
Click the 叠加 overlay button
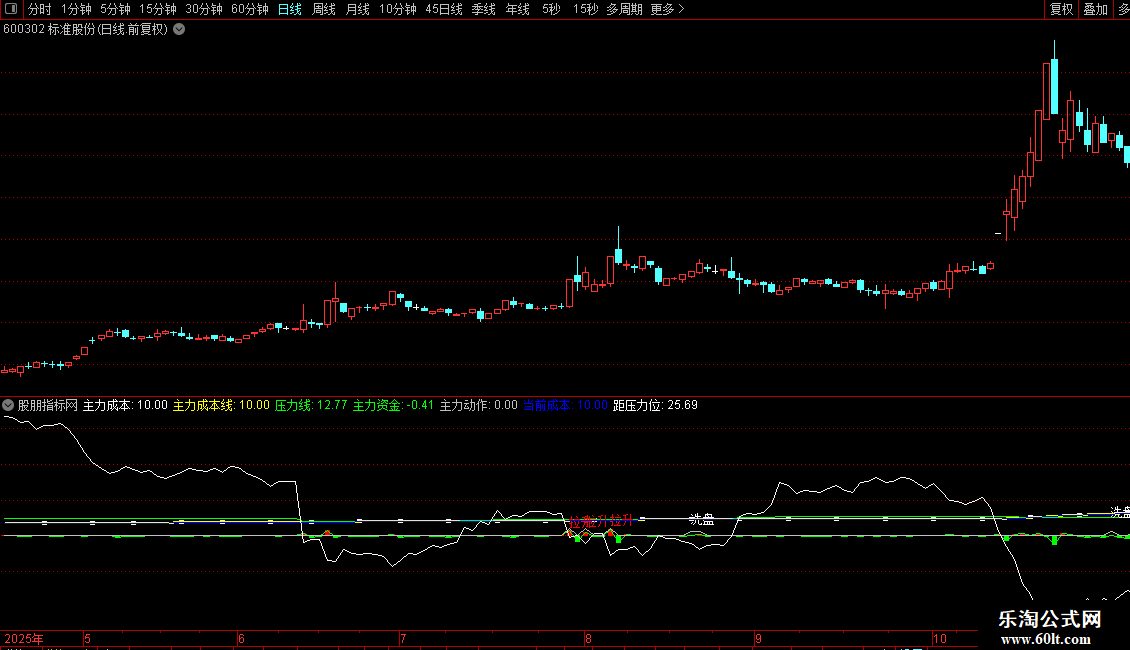[1095, 9]
